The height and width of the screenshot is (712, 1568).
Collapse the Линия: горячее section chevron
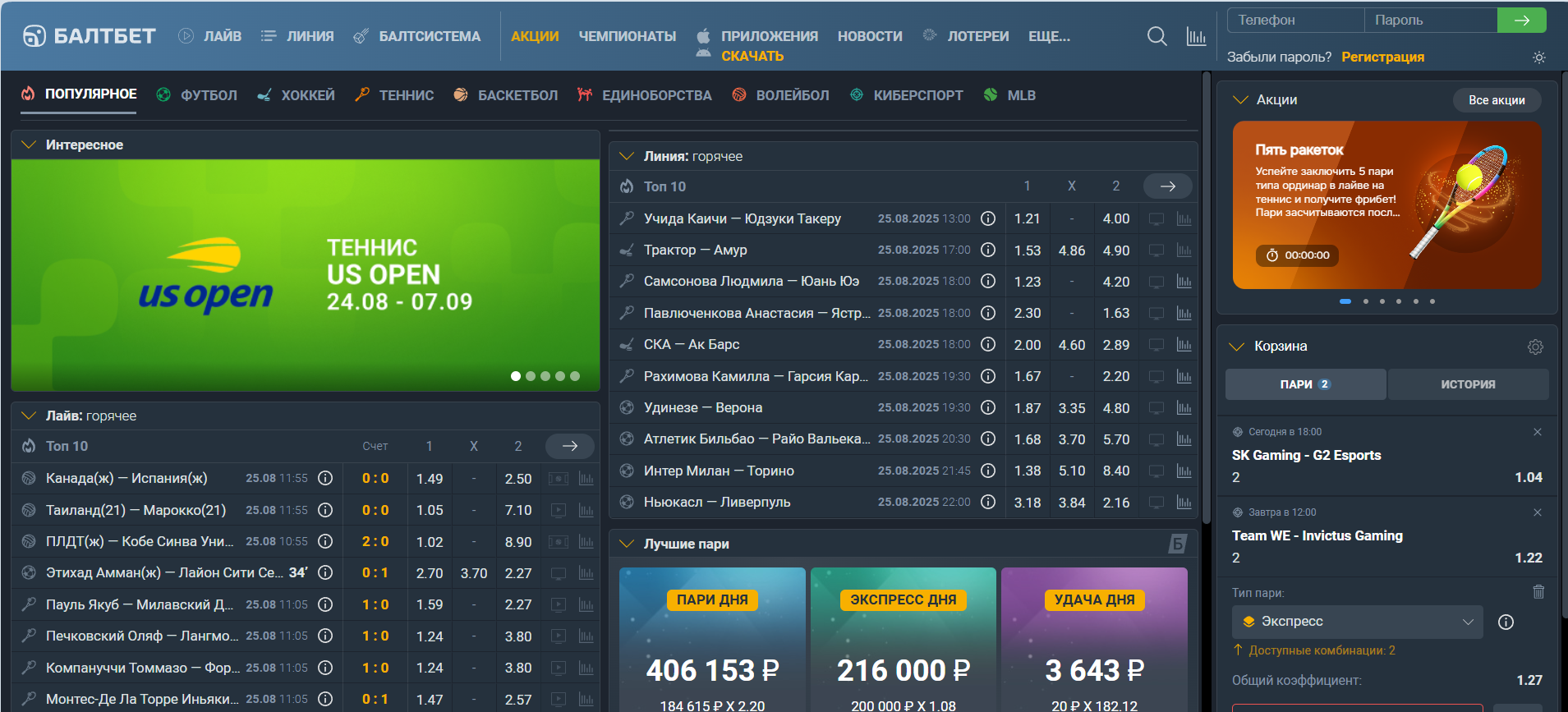(x=627, y=156)
